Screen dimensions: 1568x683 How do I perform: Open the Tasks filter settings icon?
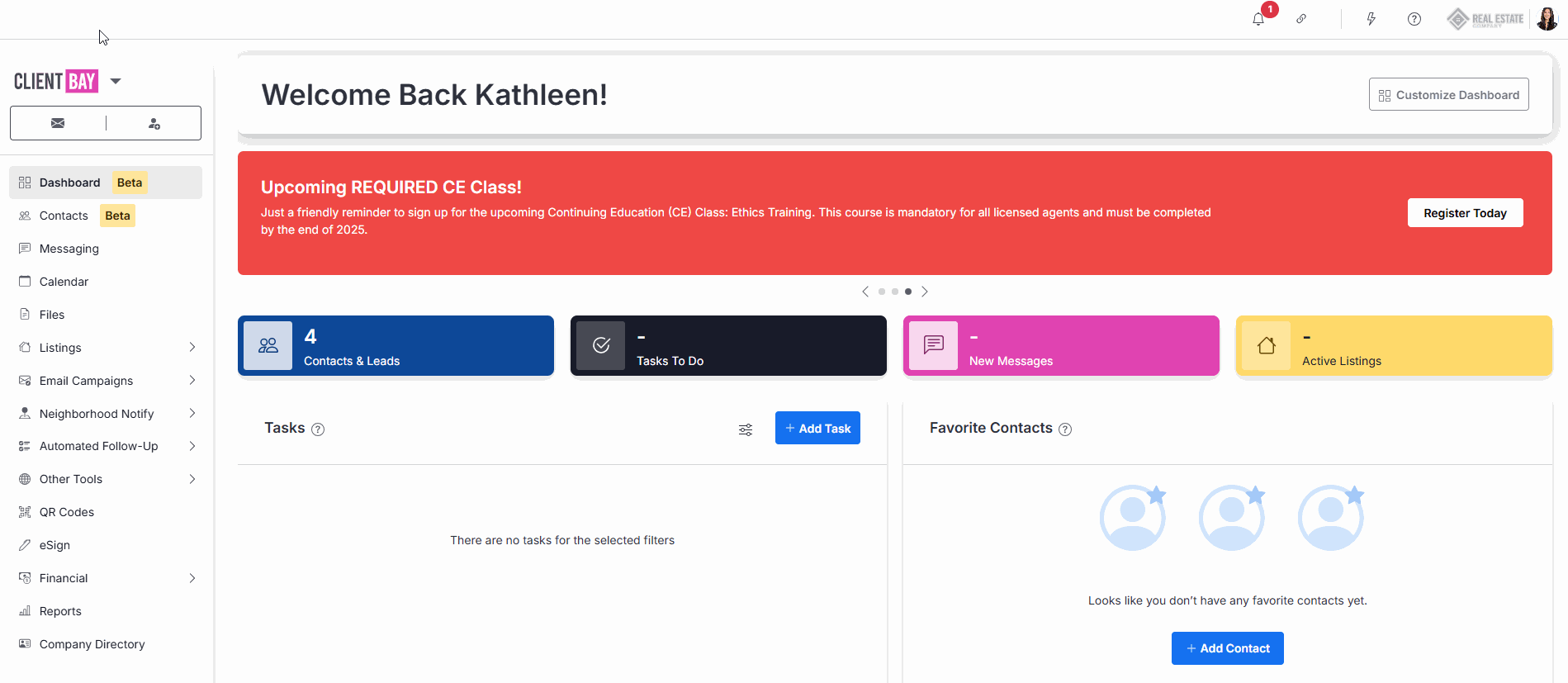click(x=746, y=429)
